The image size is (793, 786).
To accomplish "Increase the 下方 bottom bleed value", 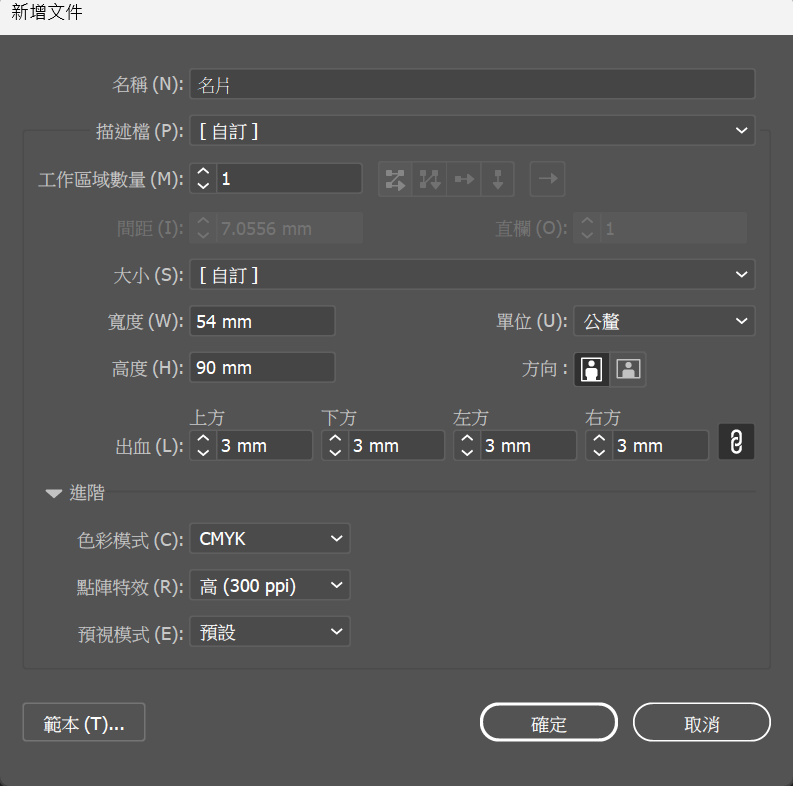I will (335, 439).
